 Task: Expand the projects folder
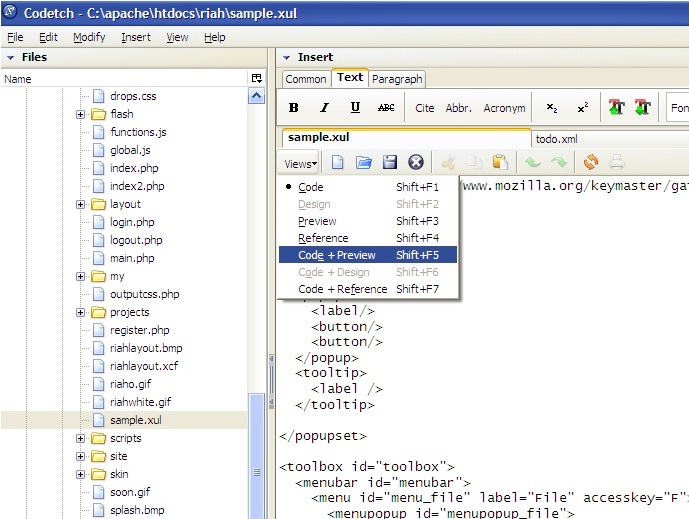[80, 312]
